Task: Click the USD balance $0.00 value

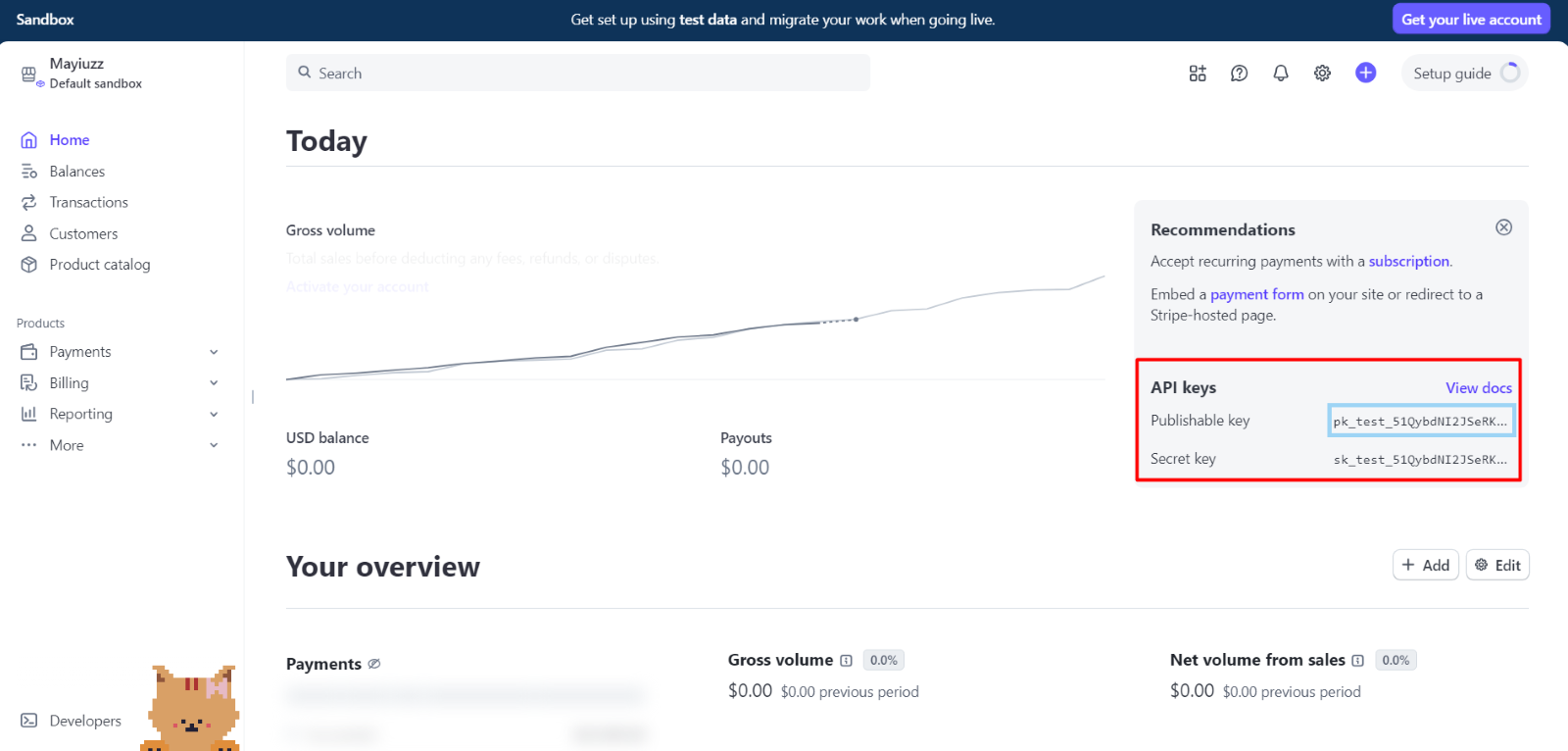Action: (311, 468)
